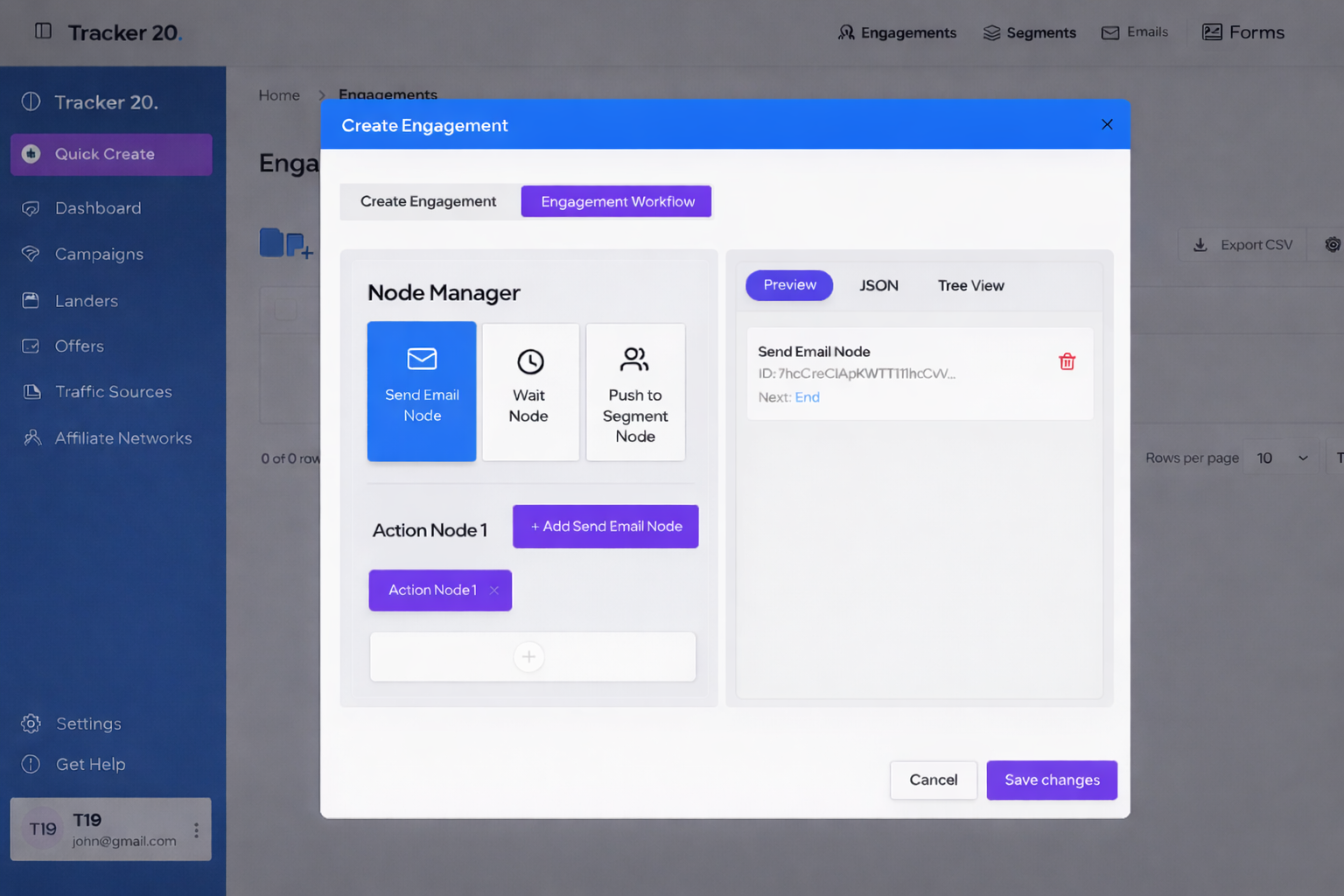Toggle the sidebar panel icon in header

click(x=43, y=31)
